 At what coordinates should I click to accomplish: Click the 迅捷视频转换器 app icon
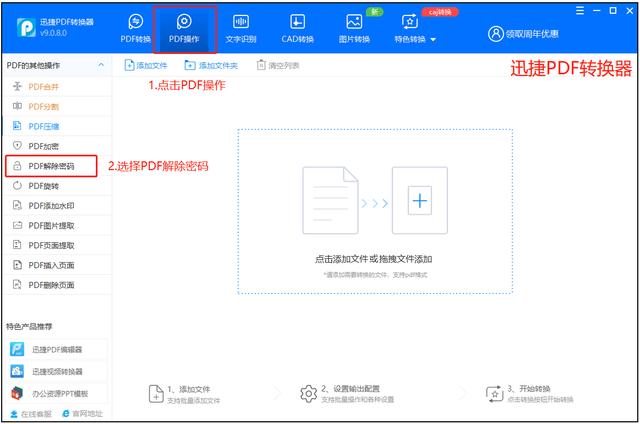pos(17,371)
